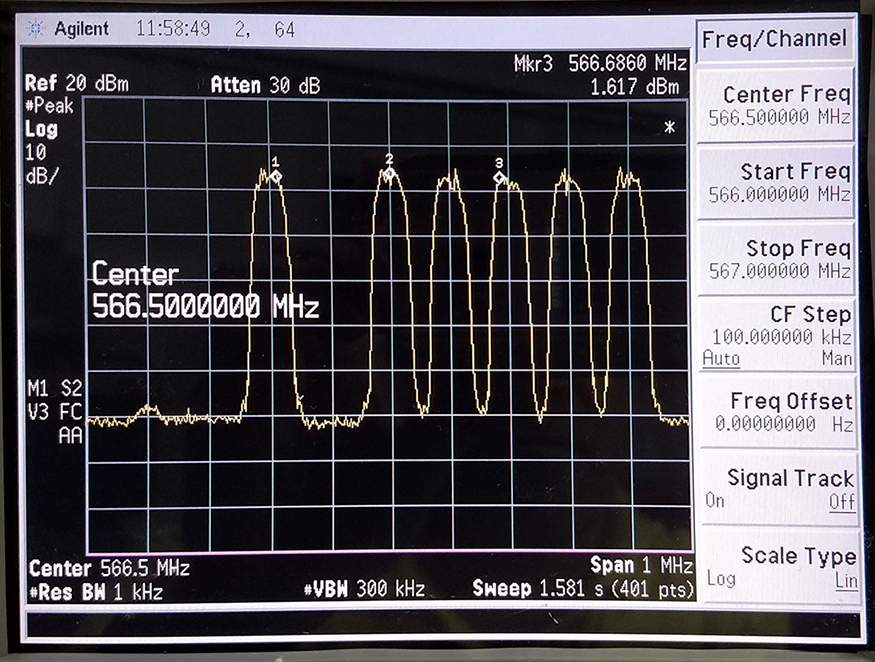Set Scale Type to Log
The width and height of the screenshot is (875, 662).
(x=721, y=578)
